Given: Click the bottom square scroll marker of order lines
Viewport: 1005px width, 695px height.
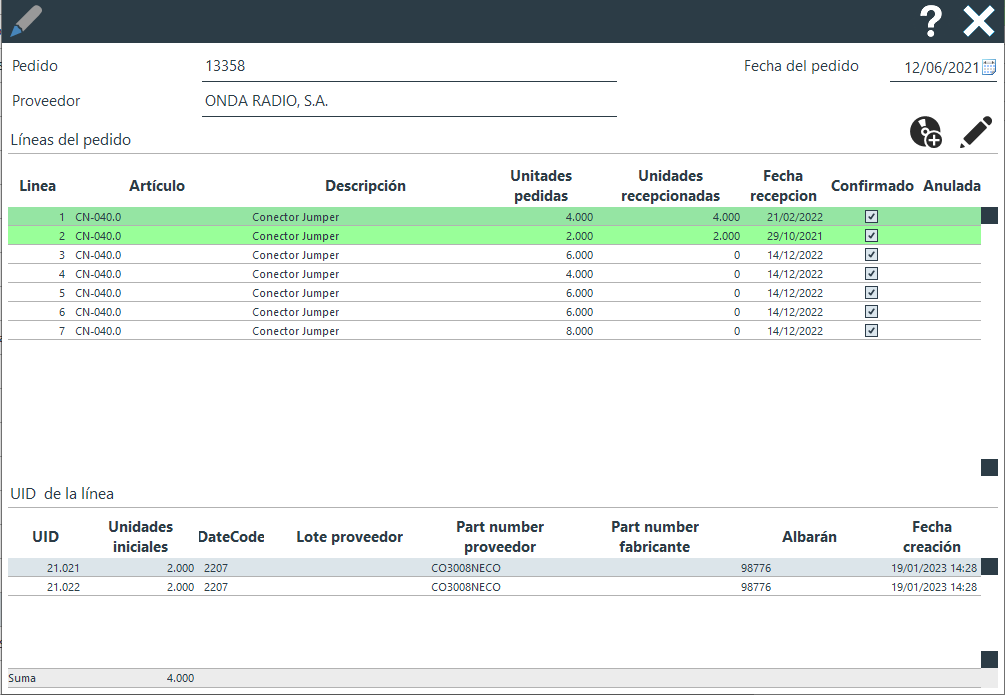Looking at the screenshot, I should 989,467.
